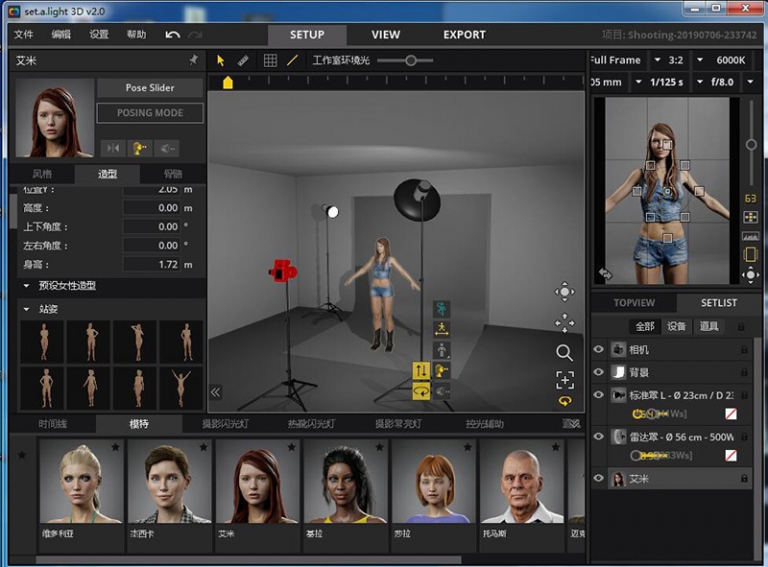Switch to the EXPORT tab
The width and height of the screenshot is (768, 567).
point(464,35)
